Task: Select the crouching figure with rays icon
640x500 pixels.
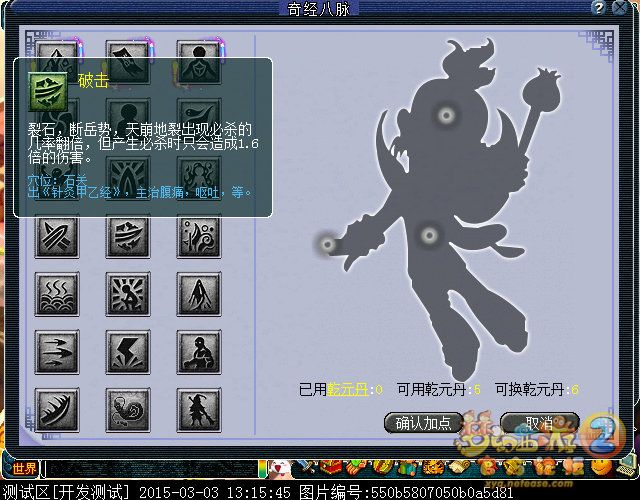Action: (x=128, y=294)
